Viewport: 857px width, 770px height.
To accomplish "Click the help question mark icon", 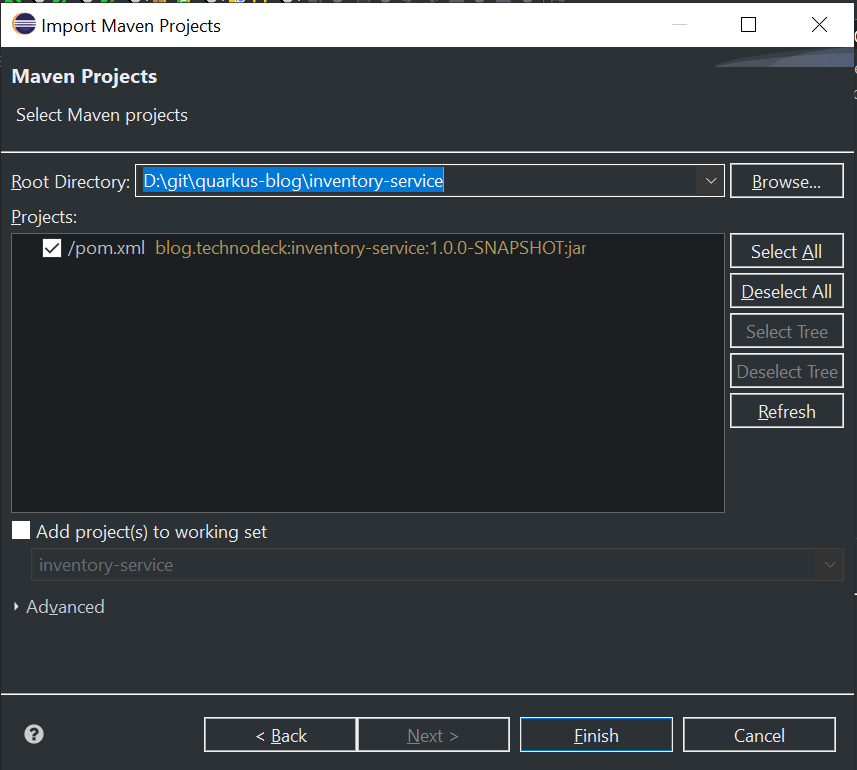I will click(x=34, y=734).
